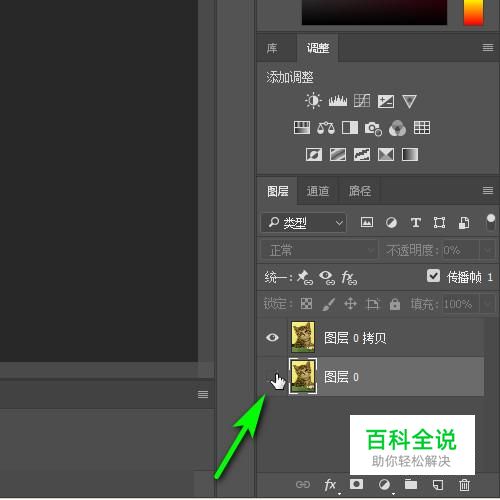
Task: Hide the 图层 0 拷贝 layer
Action: coord(272,337)
